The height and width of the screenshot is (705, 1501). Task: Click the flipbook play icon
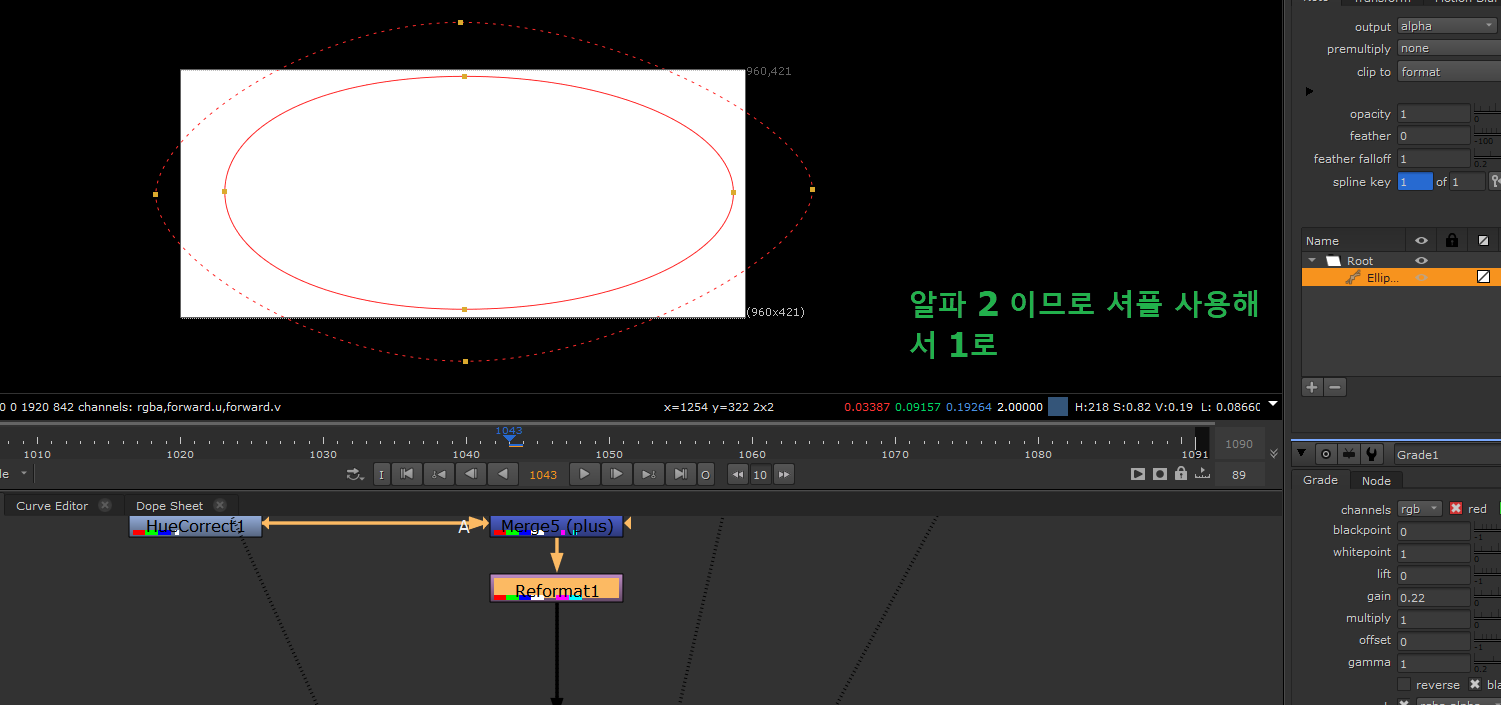tap(1138, 474)
